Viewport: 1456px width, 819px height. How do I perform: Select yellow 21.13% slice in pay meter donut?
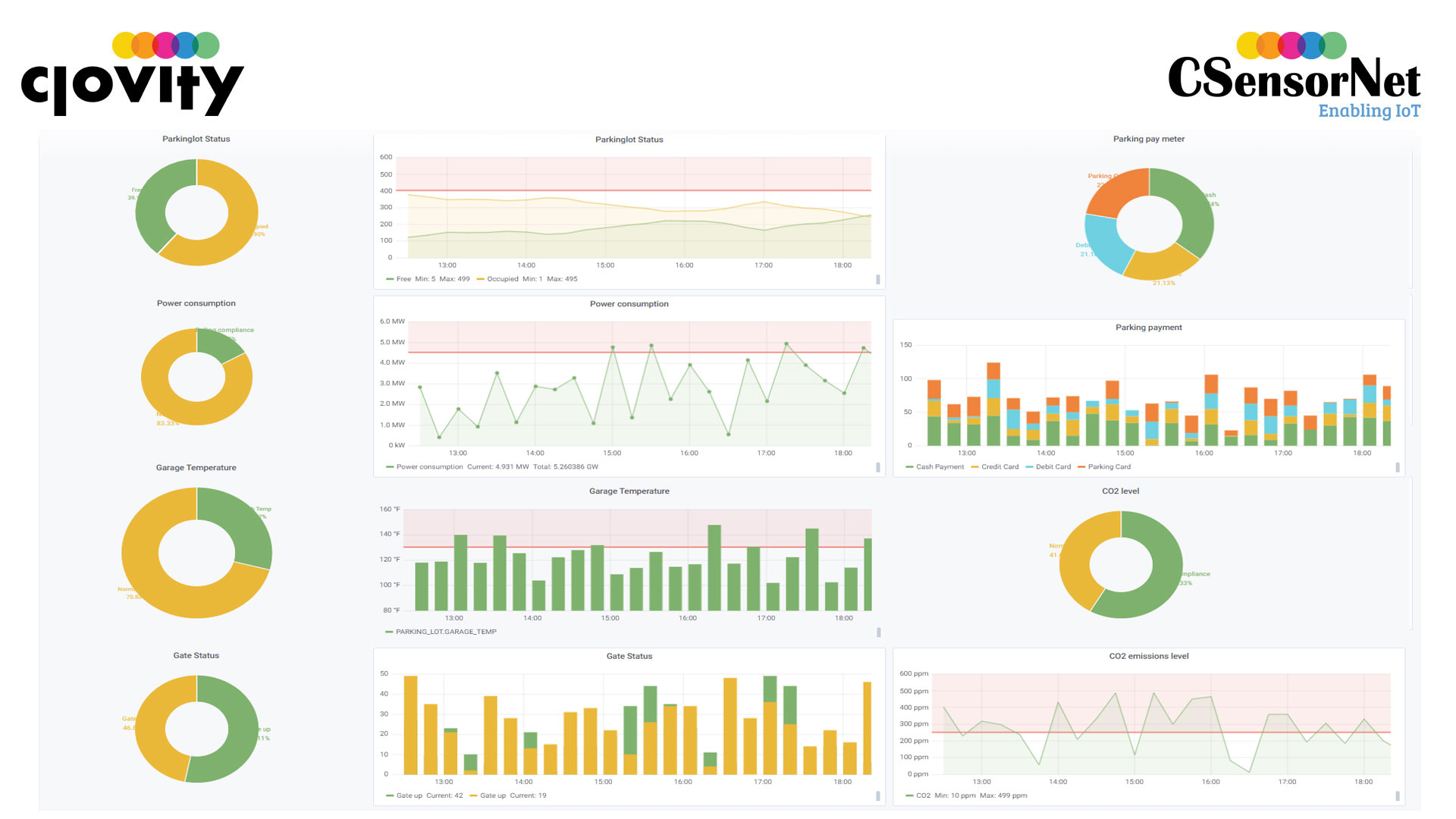point(1159,264)
